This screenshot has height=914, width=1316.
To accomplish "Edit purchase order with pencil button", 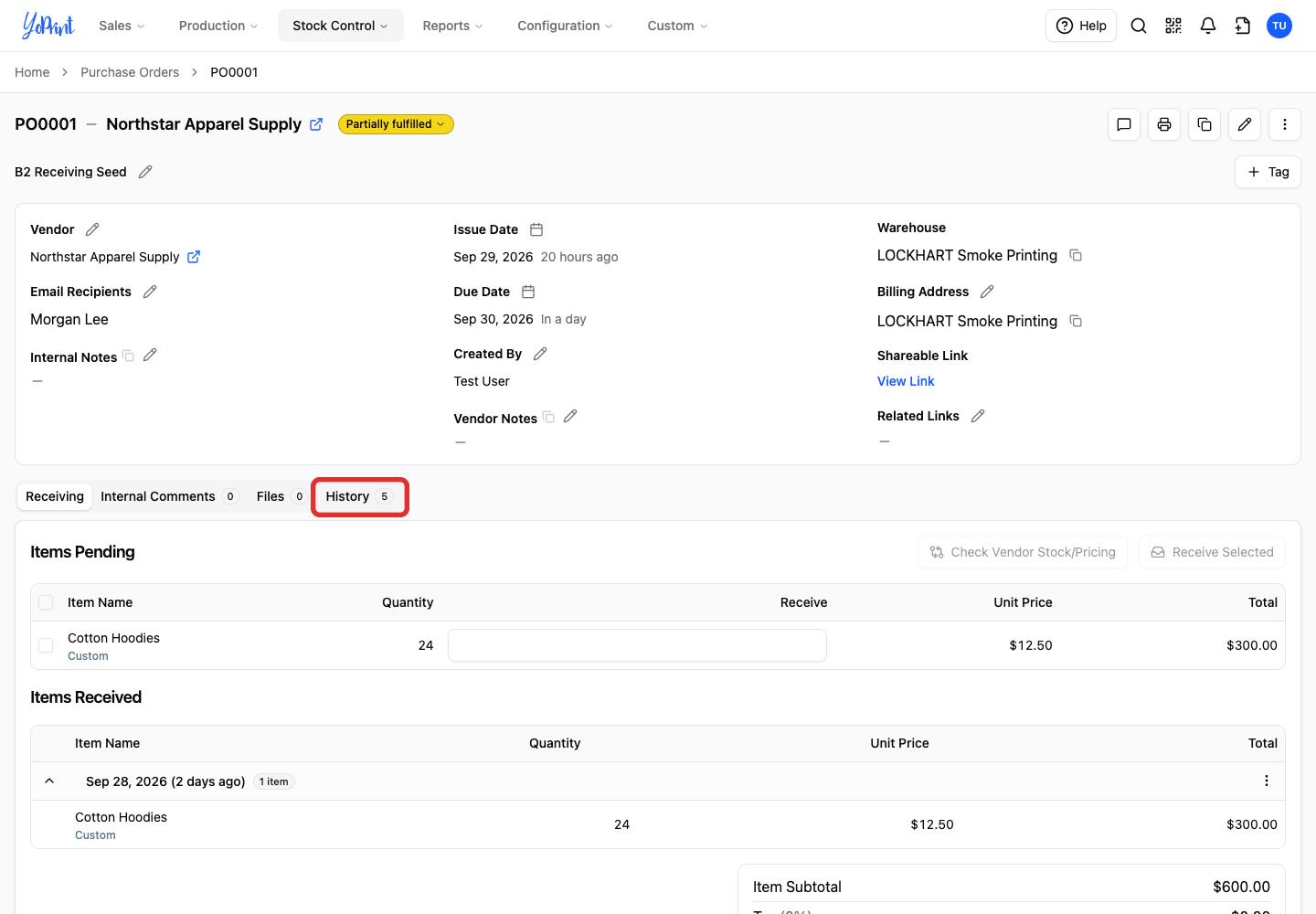I will pos(1245,124).
